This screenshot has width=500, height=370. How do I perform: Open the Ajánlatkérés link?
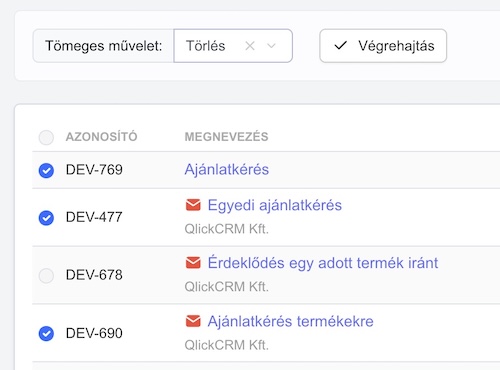[227, 170]
